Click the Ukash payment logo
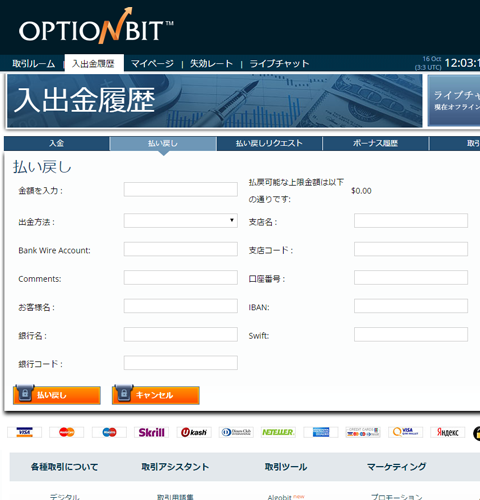Screen dimensions: 480x500 [x=194, y=432]
